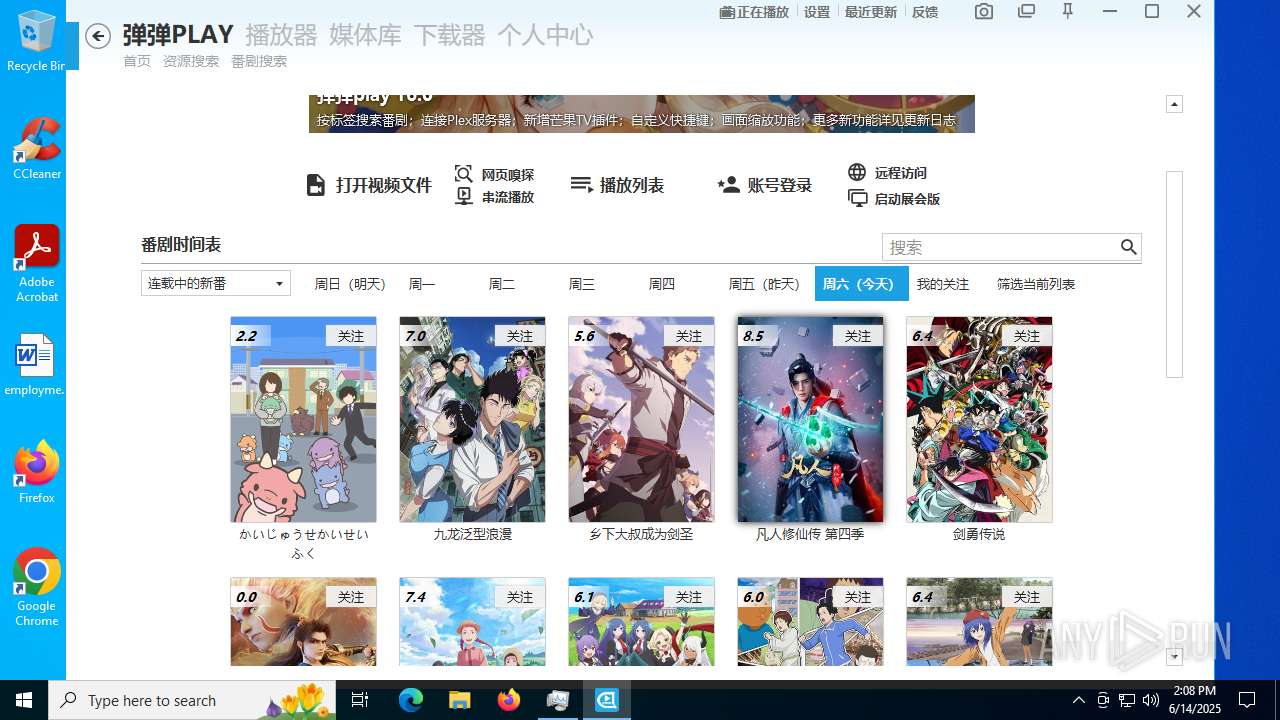Viewport: 1280px width, 720px height.
Task: Switch to the 资源搜索 sub-tab
Action: pos(191,61)
